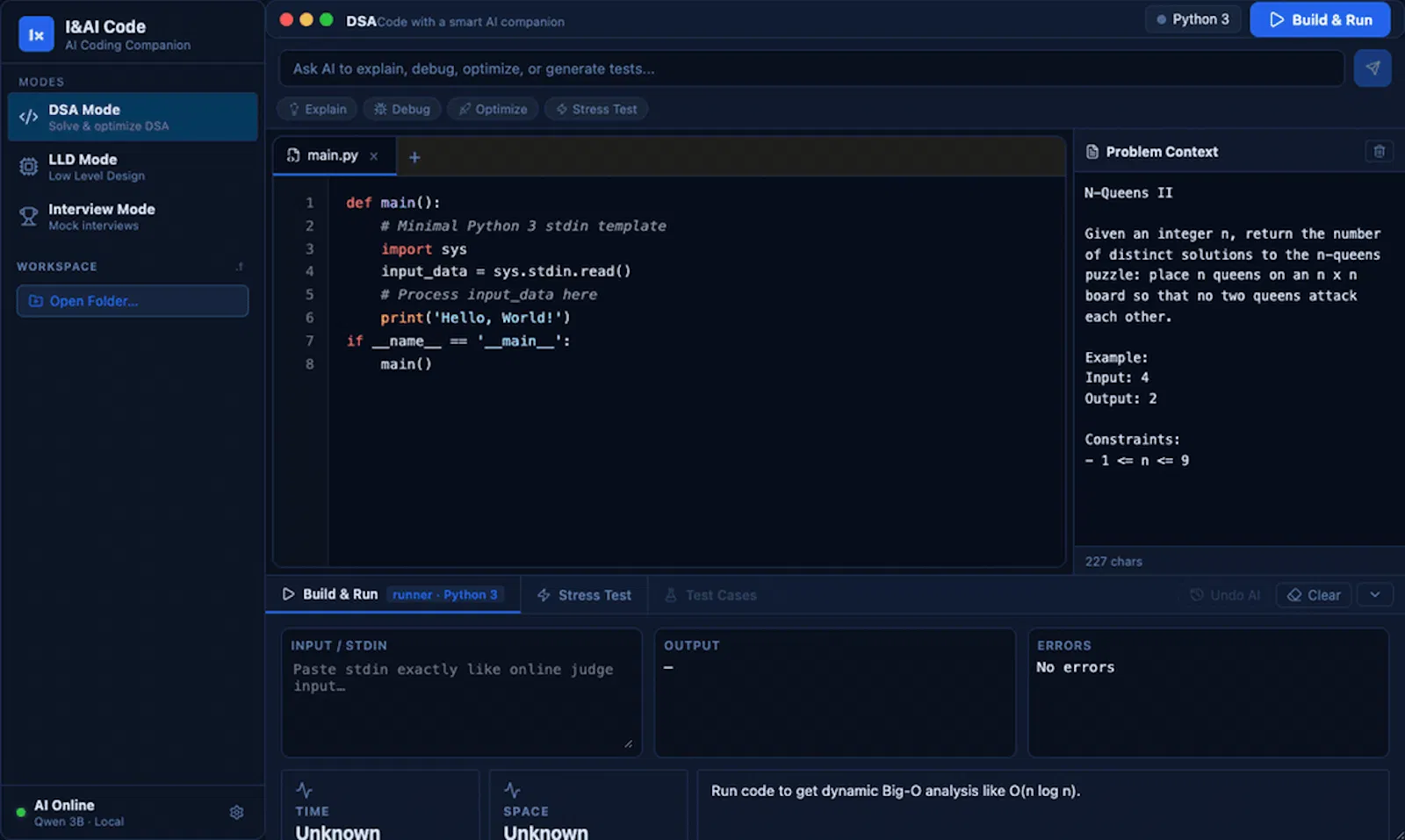Click the Stress Test quick action chip
Image resolution: width=1405 pixels, height=840 pixels.
pyautogui.click(x=596, y=109)
